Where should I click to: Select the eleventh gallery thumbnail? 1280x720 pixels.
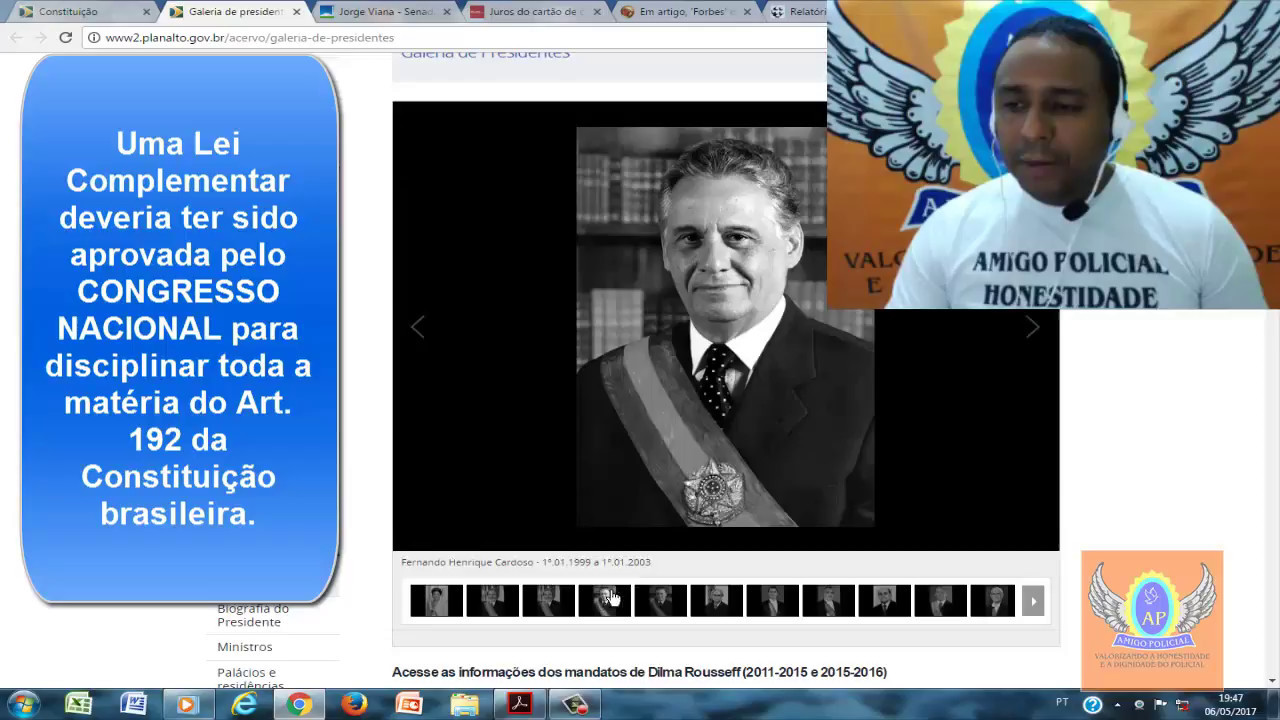tap(993, 601)
